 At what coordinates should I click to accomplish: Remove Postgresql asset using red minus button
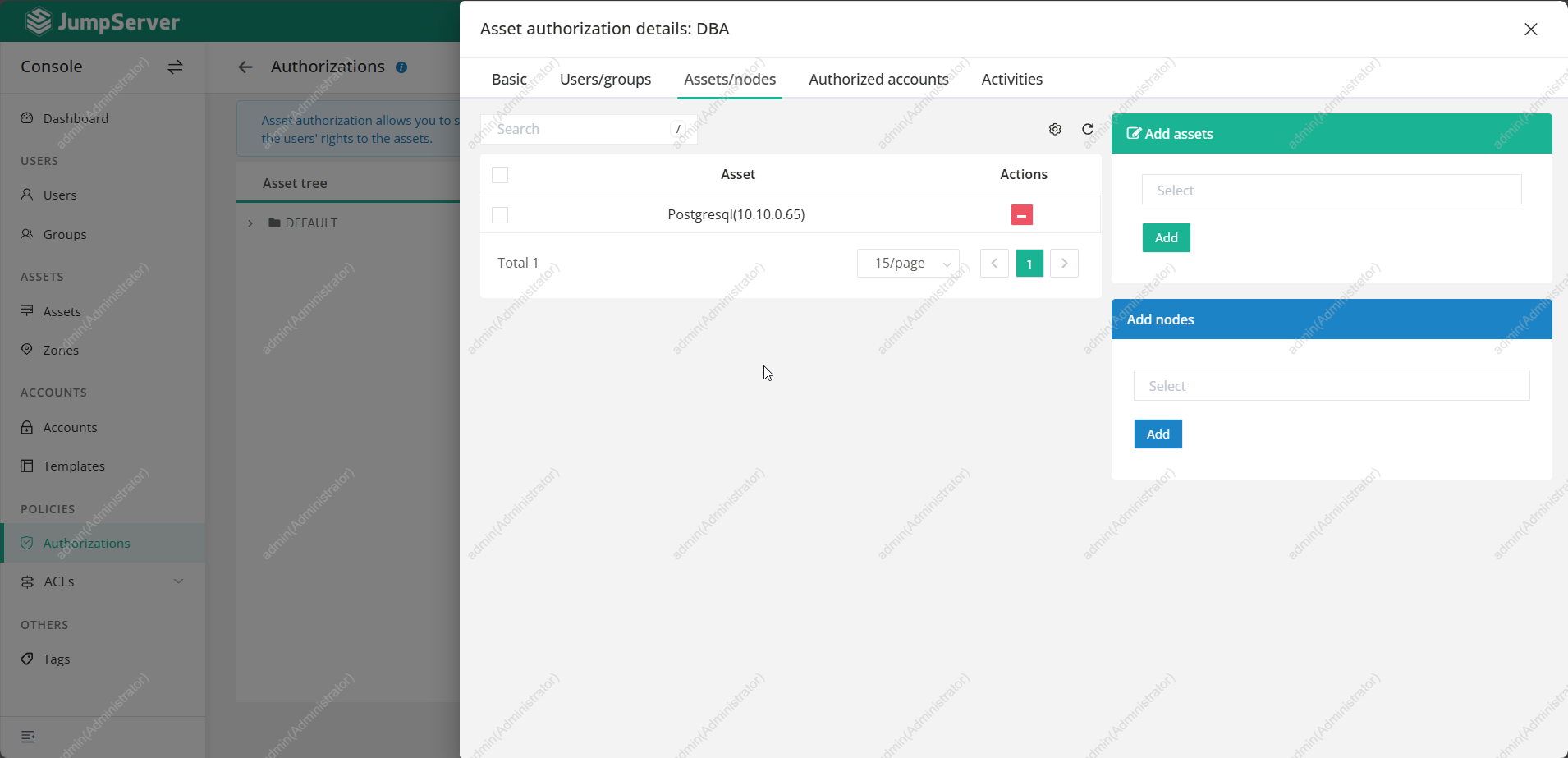[1021, 215]
